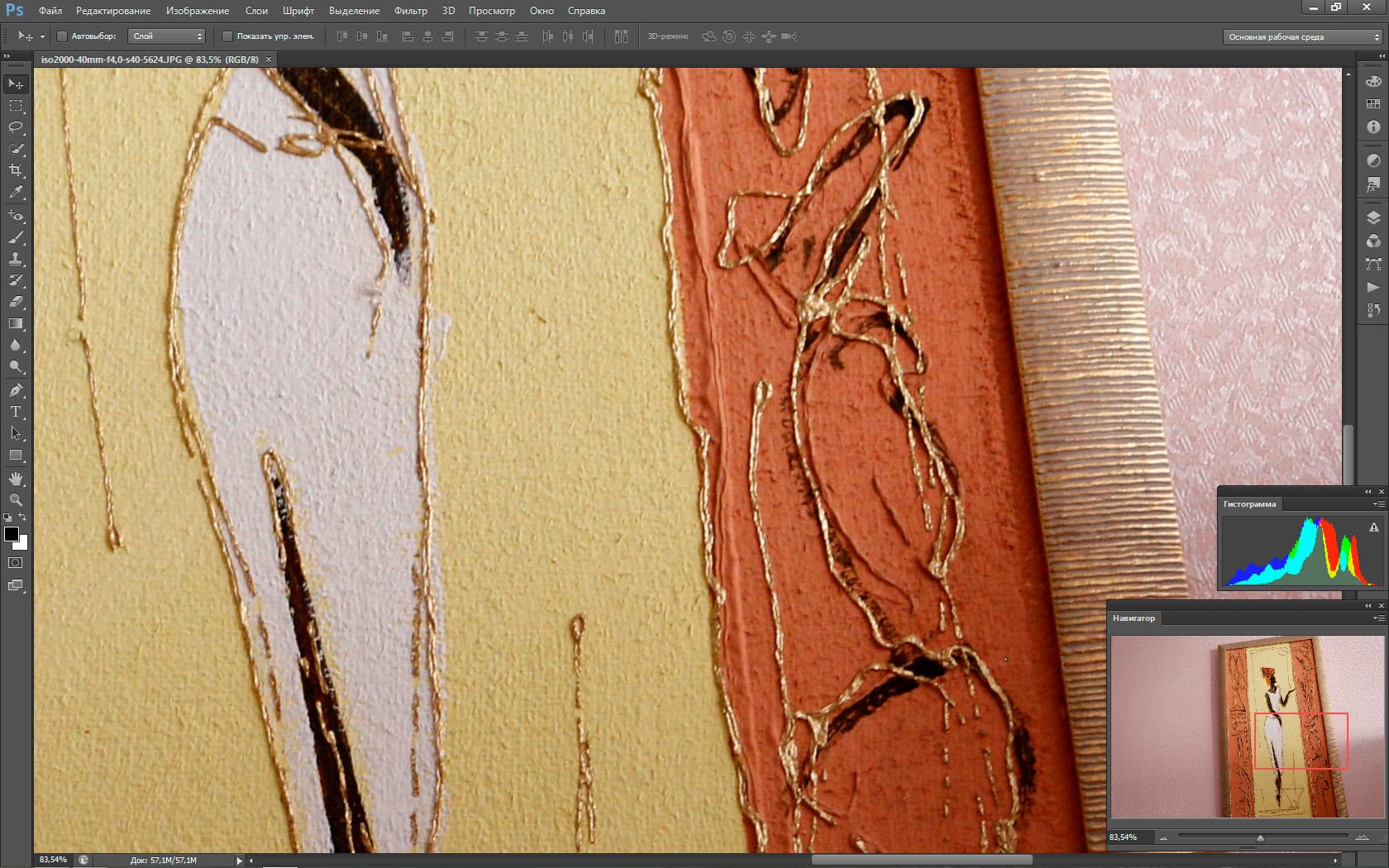The width and height of the screenshot is (1389, 868).
Task: Select the Dodge tool
Action: point(16,366)
